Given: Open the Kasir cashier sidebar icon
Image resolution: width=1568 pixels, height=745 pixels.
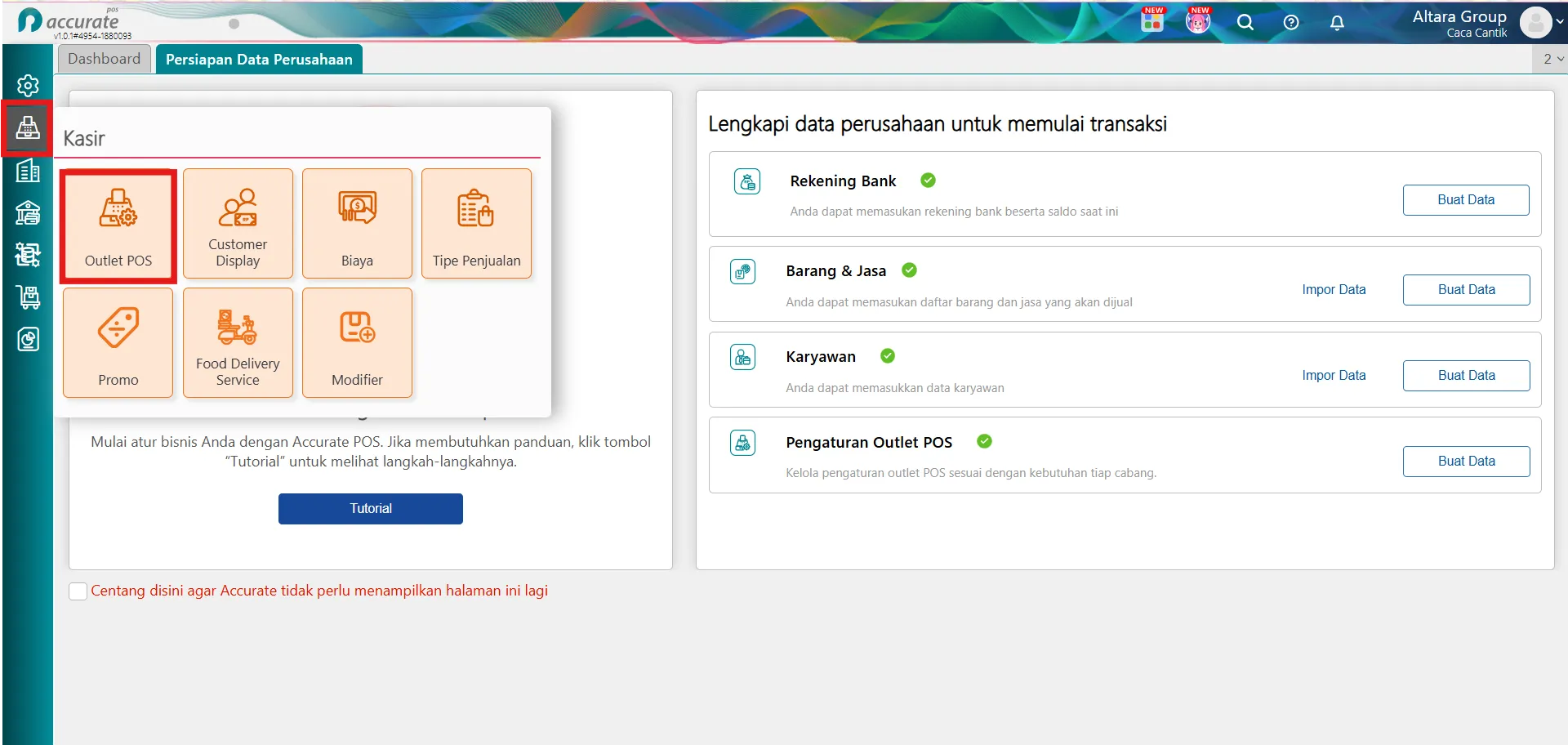Looking at the screenshot, I should coord(28,127).
